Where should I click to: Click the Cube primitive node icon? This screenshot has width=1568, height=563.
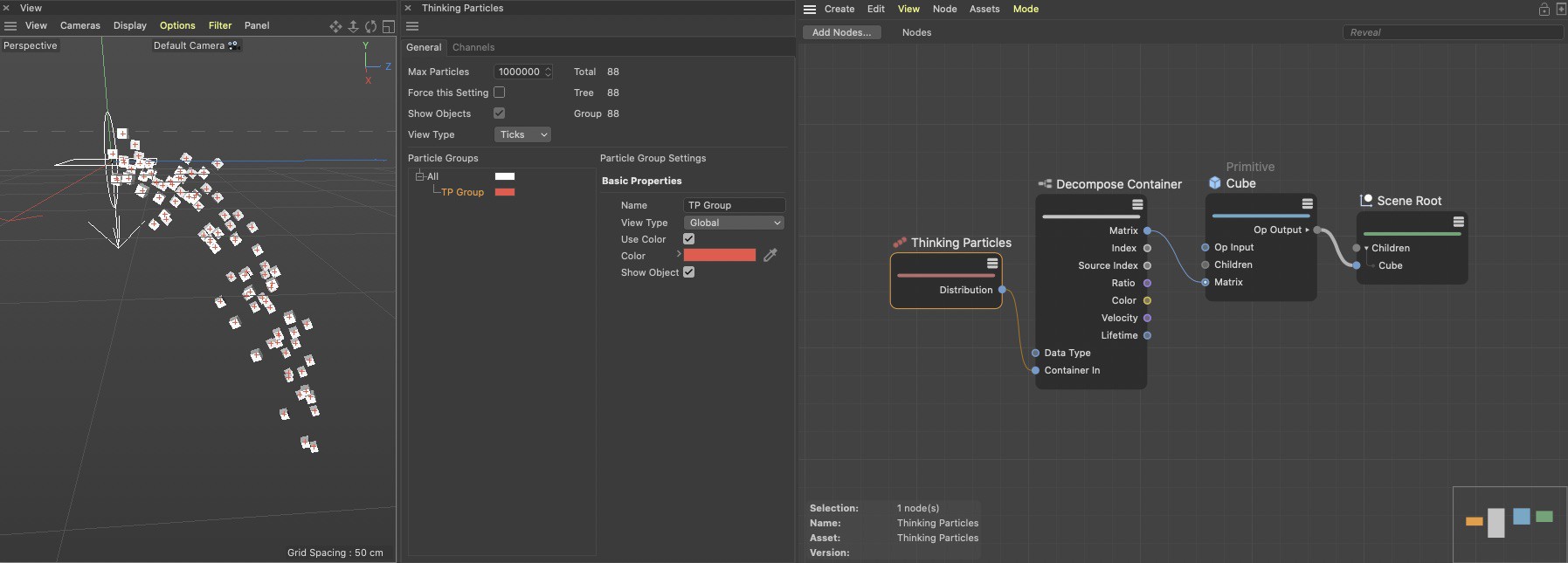point(1215,183)
